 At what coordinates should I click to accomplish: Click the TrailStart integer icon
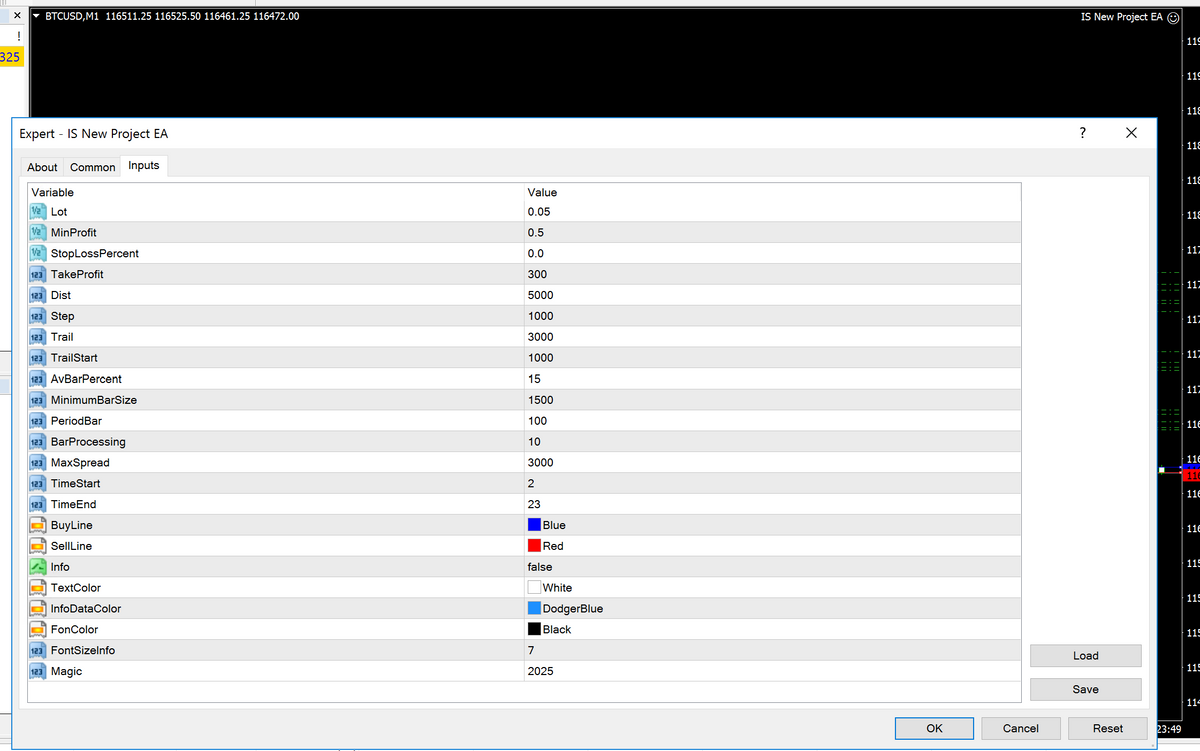[x=37, y=358]
